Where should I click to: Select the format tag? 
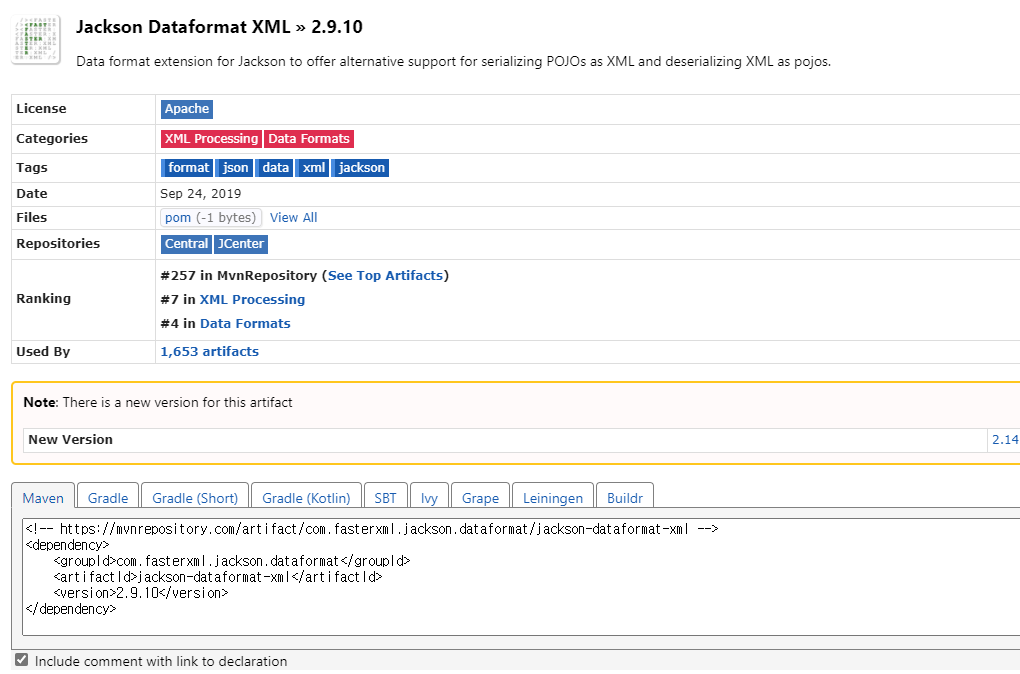point(187,168)
